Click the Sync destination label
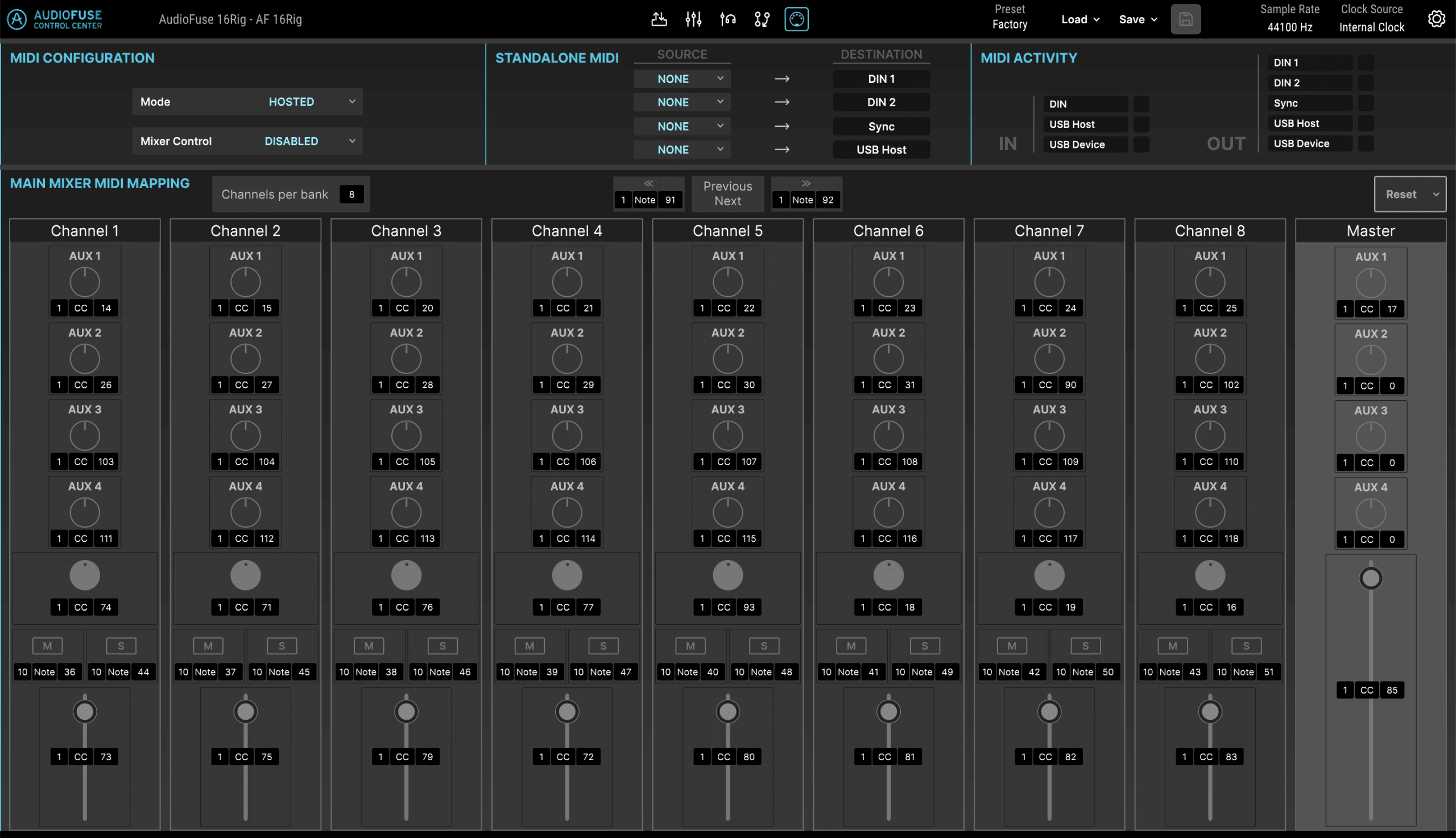Viewport: 1456px width, 838px height. [x=881, y=127]
